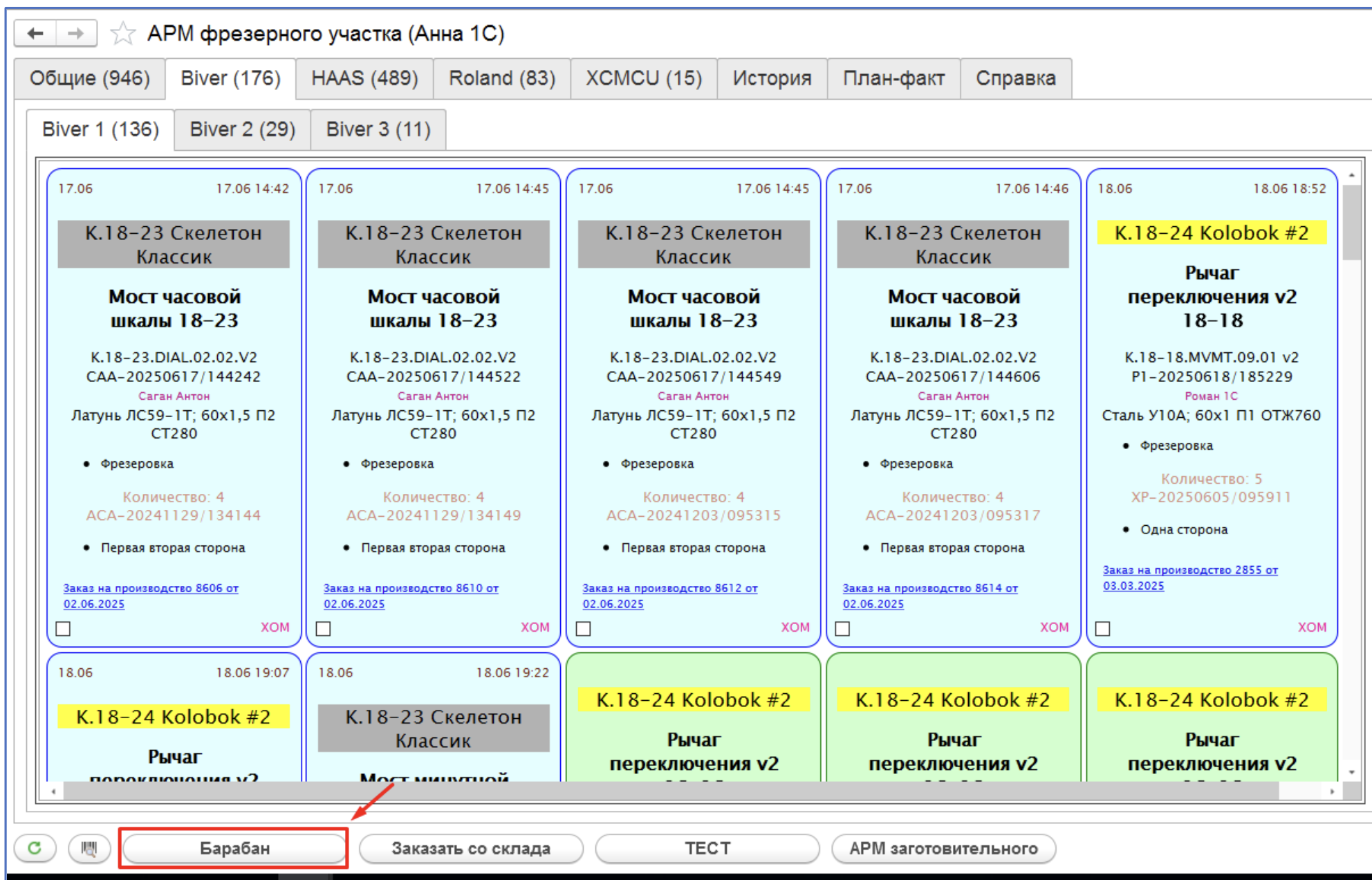The width and height of the screenshot is (1372, 880).
Task: Switch to the HAAS (489) tab
Action: point(364,78)
